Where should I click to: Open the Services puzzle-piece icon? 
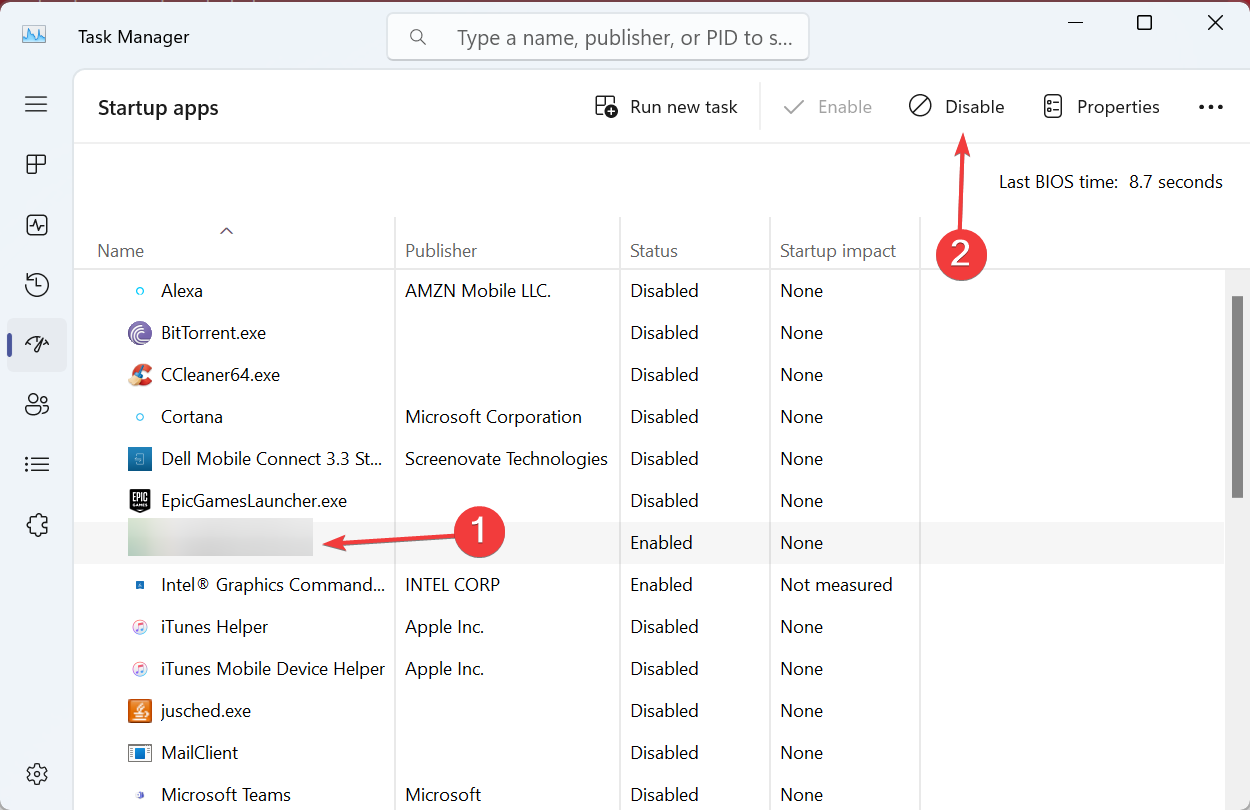36,525
